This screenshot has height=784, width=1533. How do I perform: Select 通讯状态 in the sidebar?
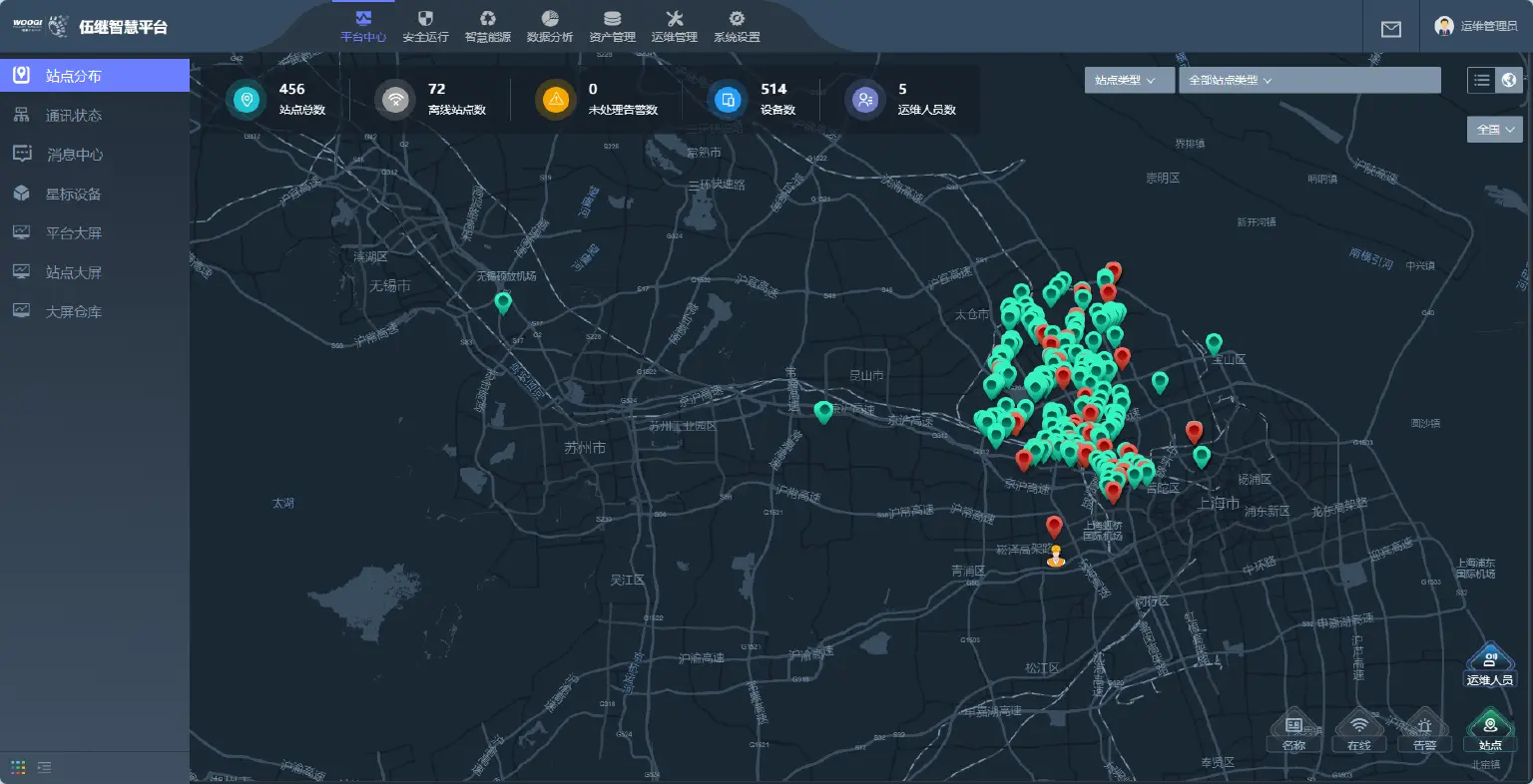pyautogui.click(x=74, y=116)
